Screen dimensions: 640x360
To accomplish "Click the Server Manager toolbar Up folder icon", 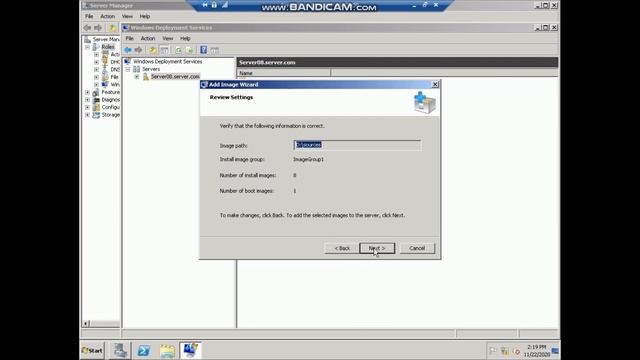I will pos(112,28).
